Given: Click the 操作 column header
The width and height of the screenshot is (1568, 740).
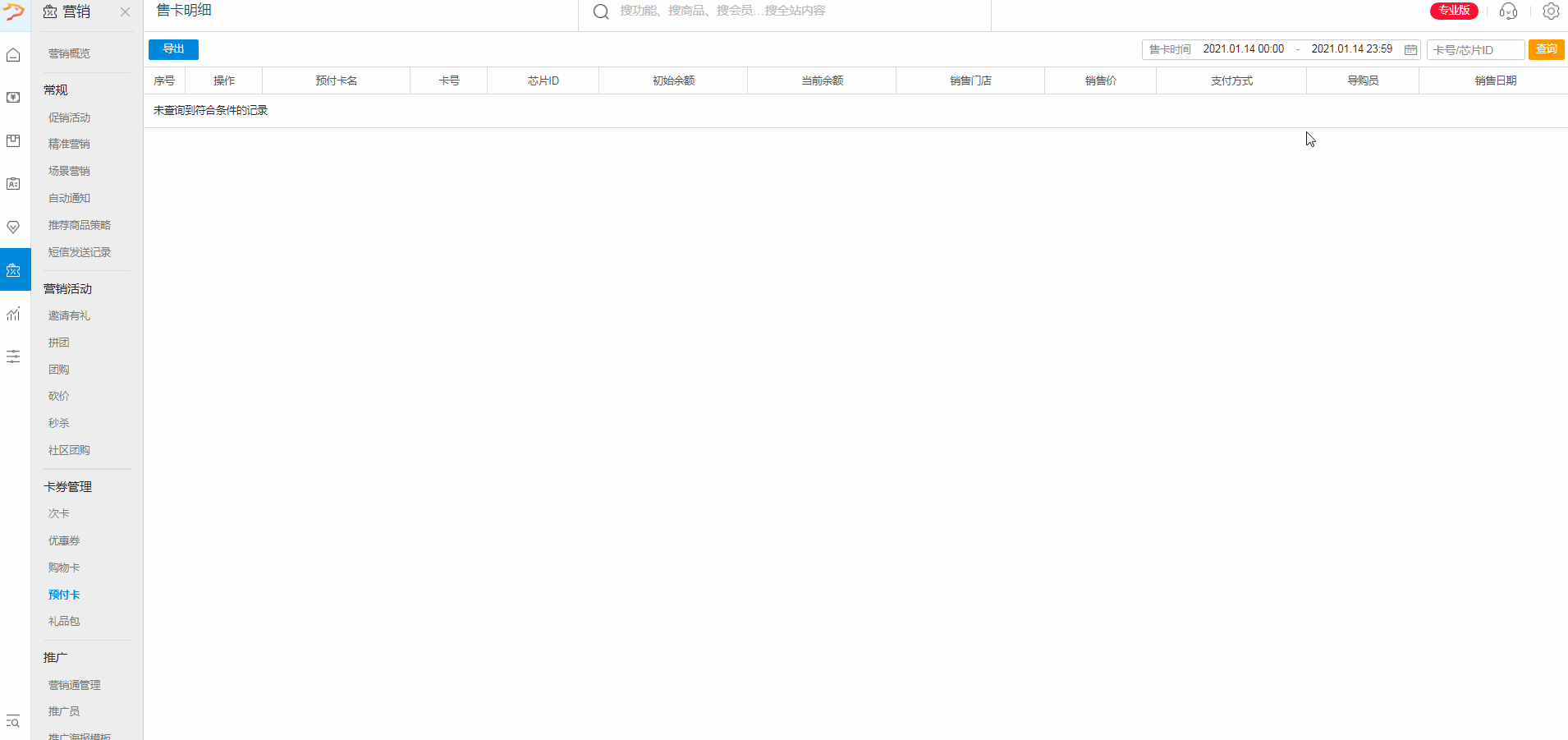Looking at the screenshot, I should 224,80.
